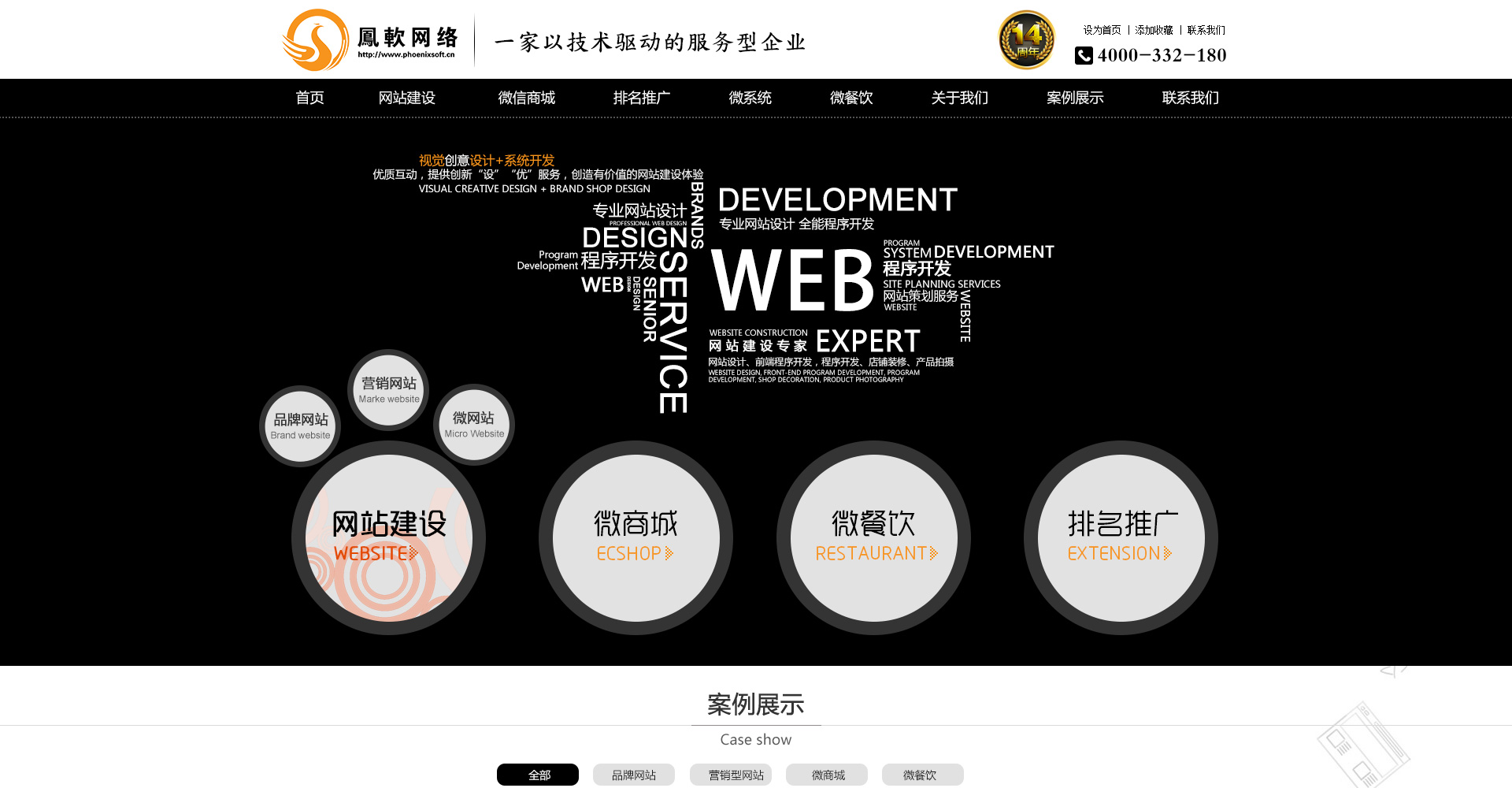Open 微信商城 in navigation bar
Viewport: 1512px width, 788px height.
click(x=526, y=98)
